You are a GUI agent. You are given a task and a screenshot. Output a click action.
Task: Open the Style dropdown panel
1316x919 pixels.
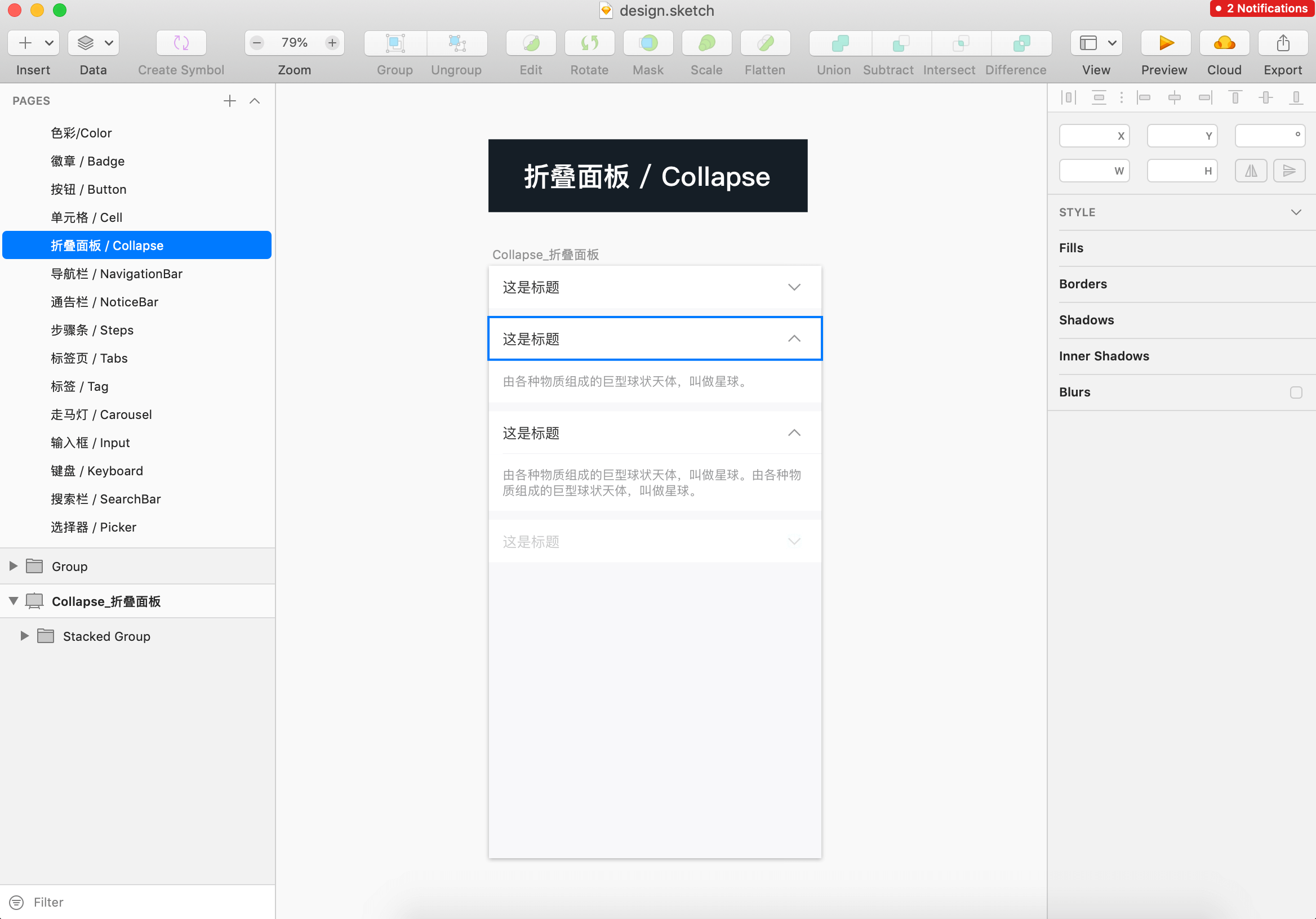point(1295,211)
